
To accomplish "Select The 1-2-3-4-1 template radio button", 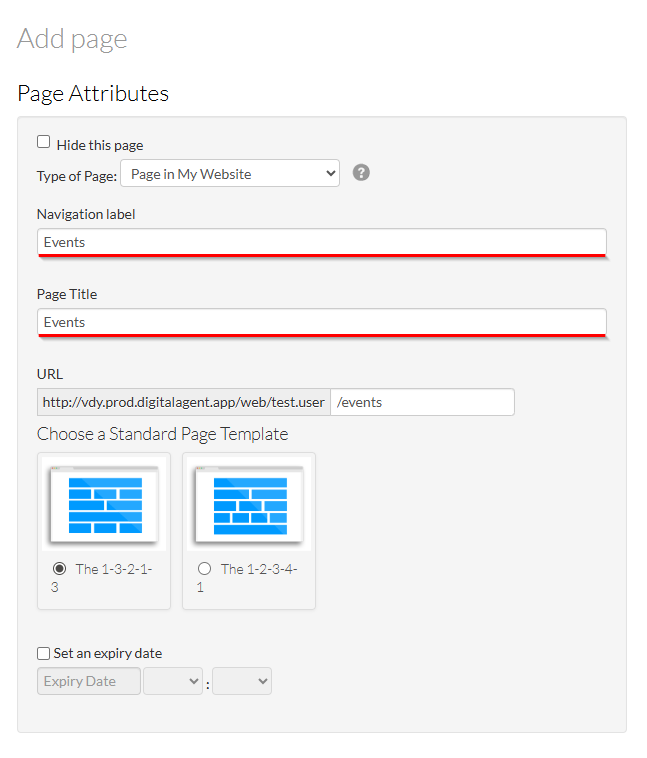I will click(205, 568).
